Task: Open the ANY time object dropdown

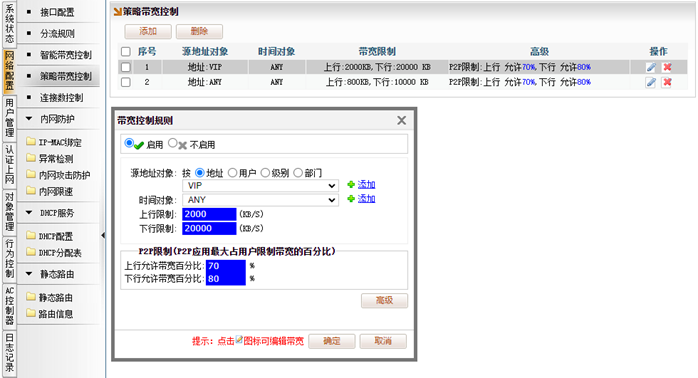Action: tap(260, 200)
